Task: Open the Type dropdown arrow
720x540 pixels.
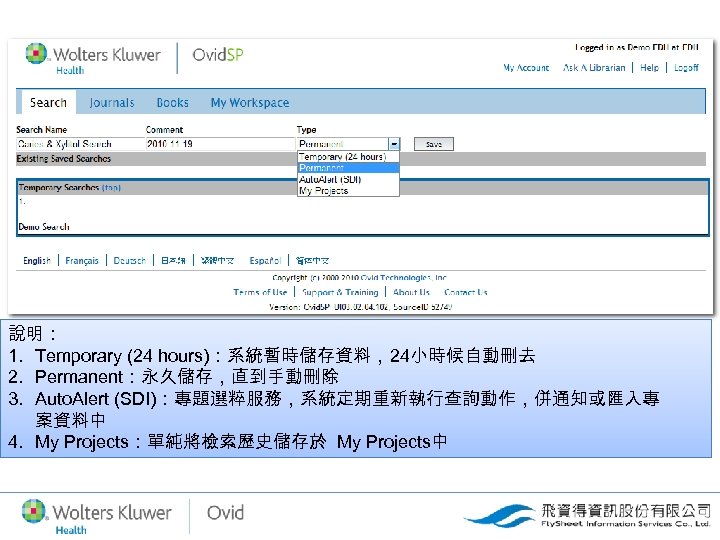Action: click(x=394, y=144)
